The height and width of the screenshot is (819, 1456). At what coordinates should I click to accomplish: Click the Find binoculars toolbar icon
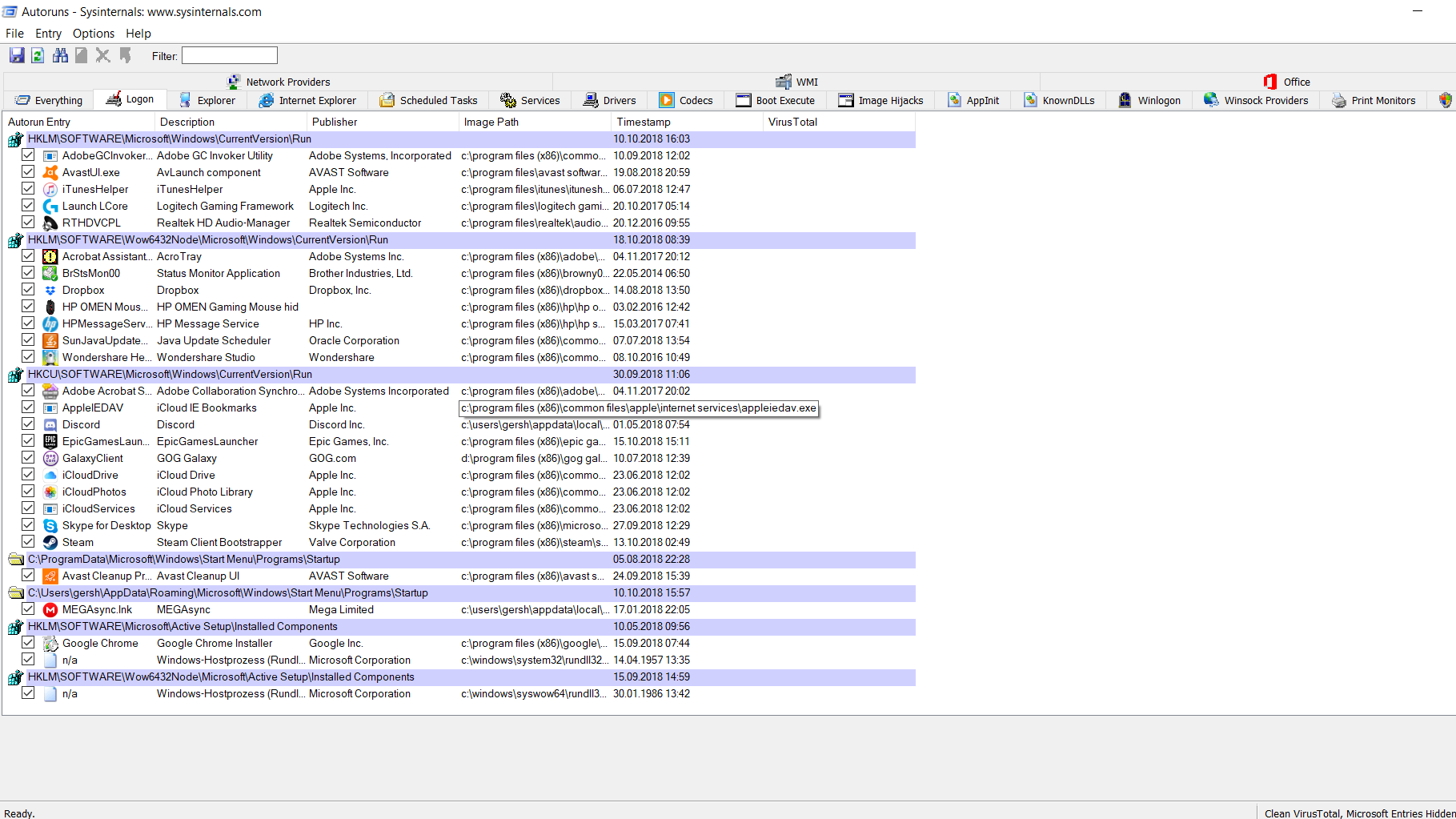60,55
